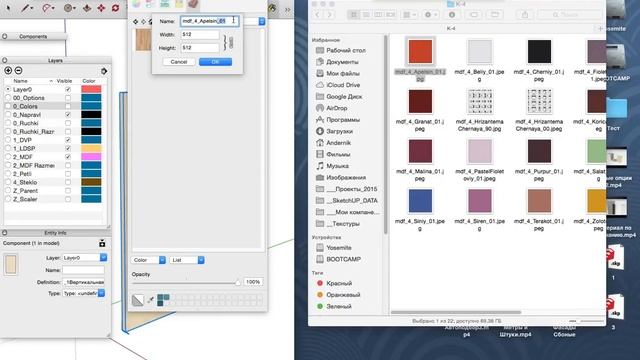Collapse the Layers panel toggle
Viewport: 640px width, 360px height.
[x=4, y=60]
